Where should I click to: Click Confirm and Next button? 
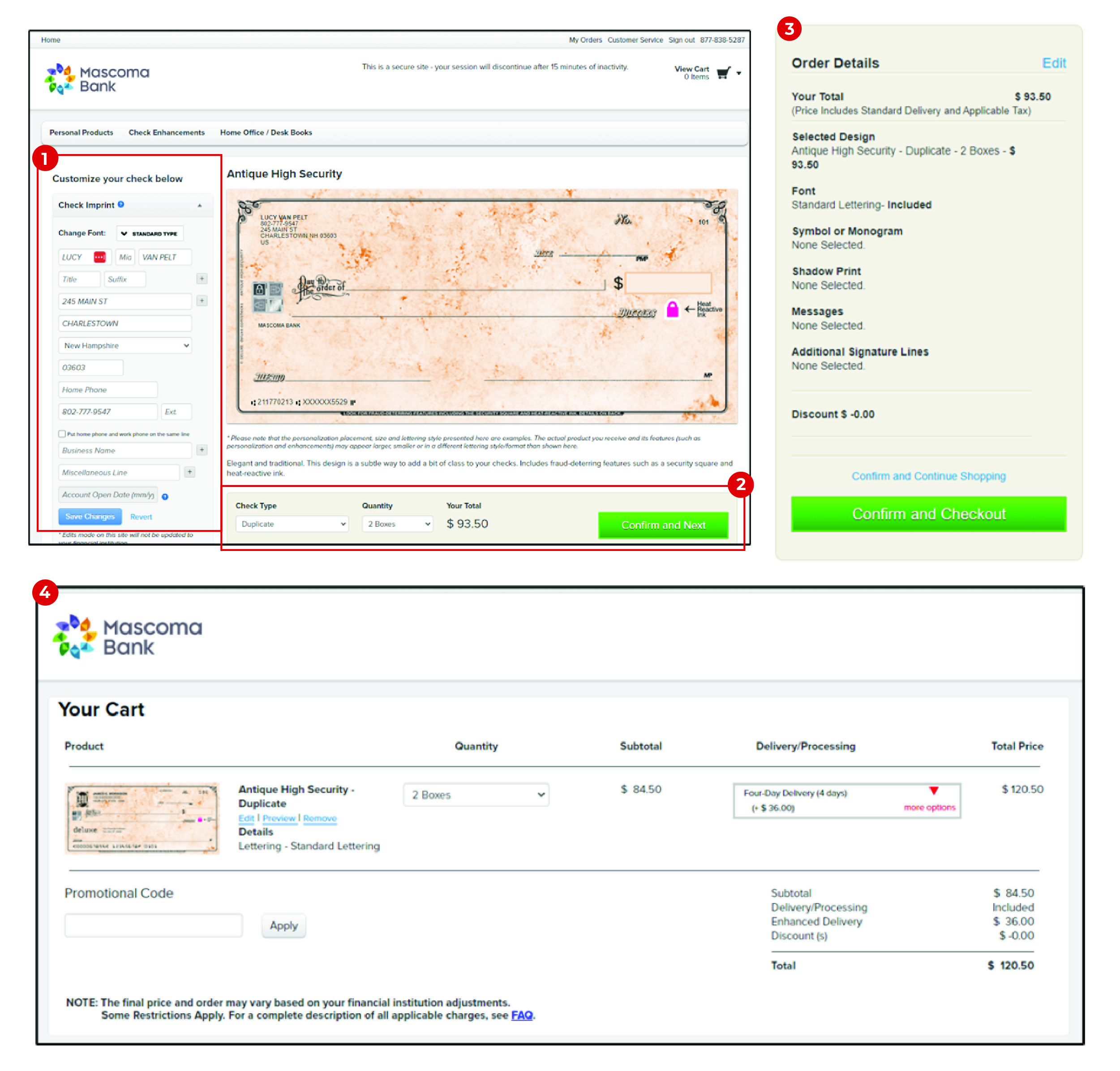pyautogui.click(x=663, y=525)
